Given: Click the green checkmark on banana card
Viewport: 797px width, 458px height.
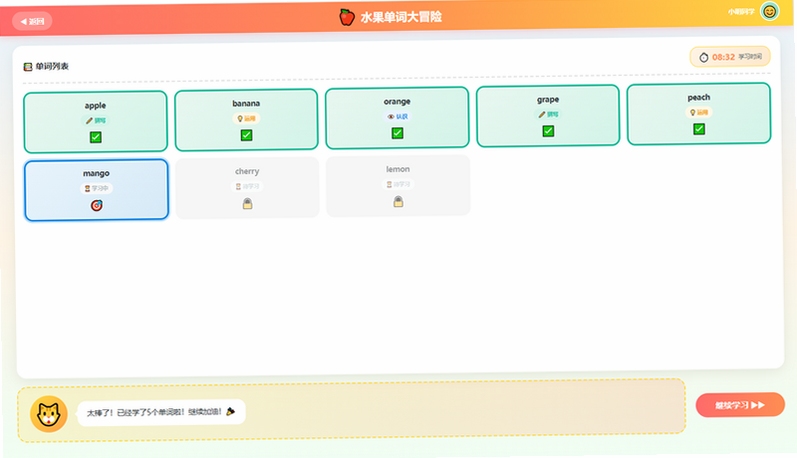Looking at the screenshot, I should tap(247, 135).
